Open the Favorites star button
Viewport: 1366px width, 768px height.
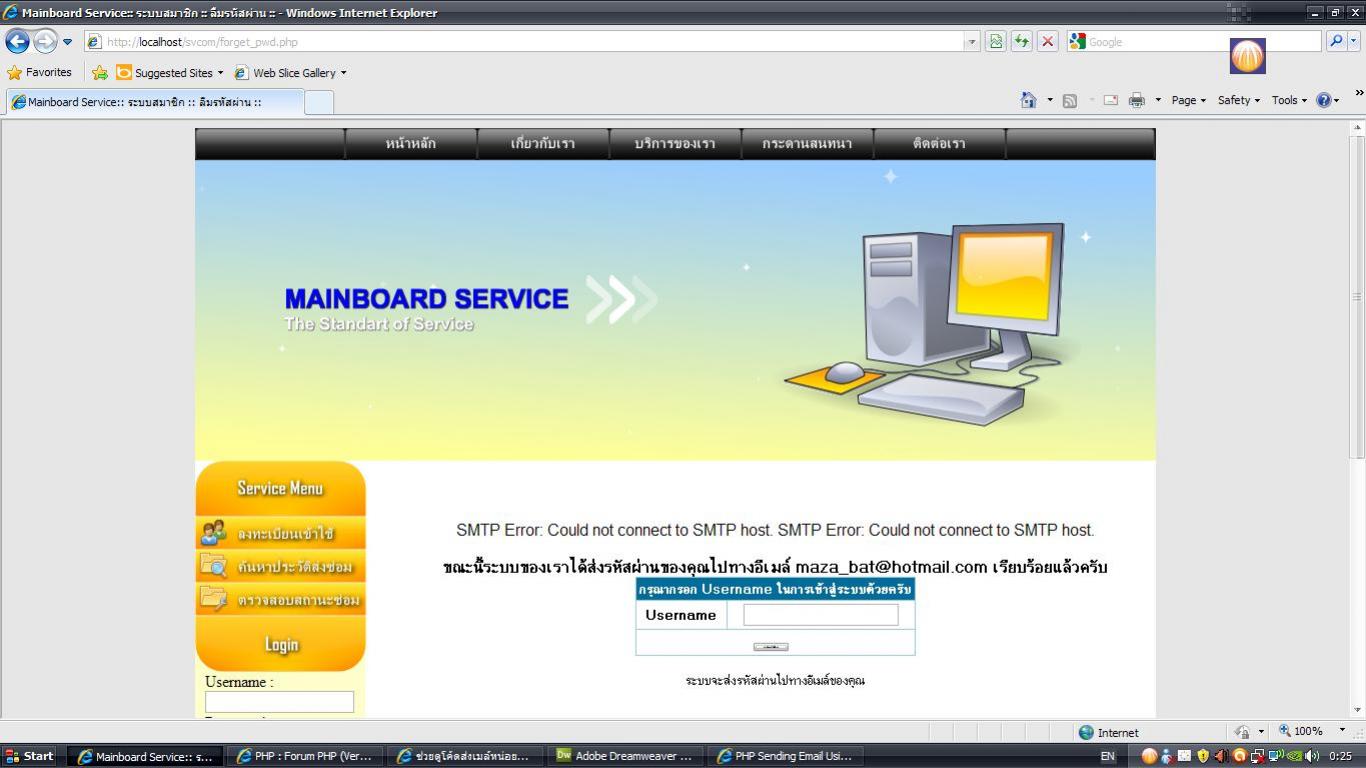(x=40, y=73)
